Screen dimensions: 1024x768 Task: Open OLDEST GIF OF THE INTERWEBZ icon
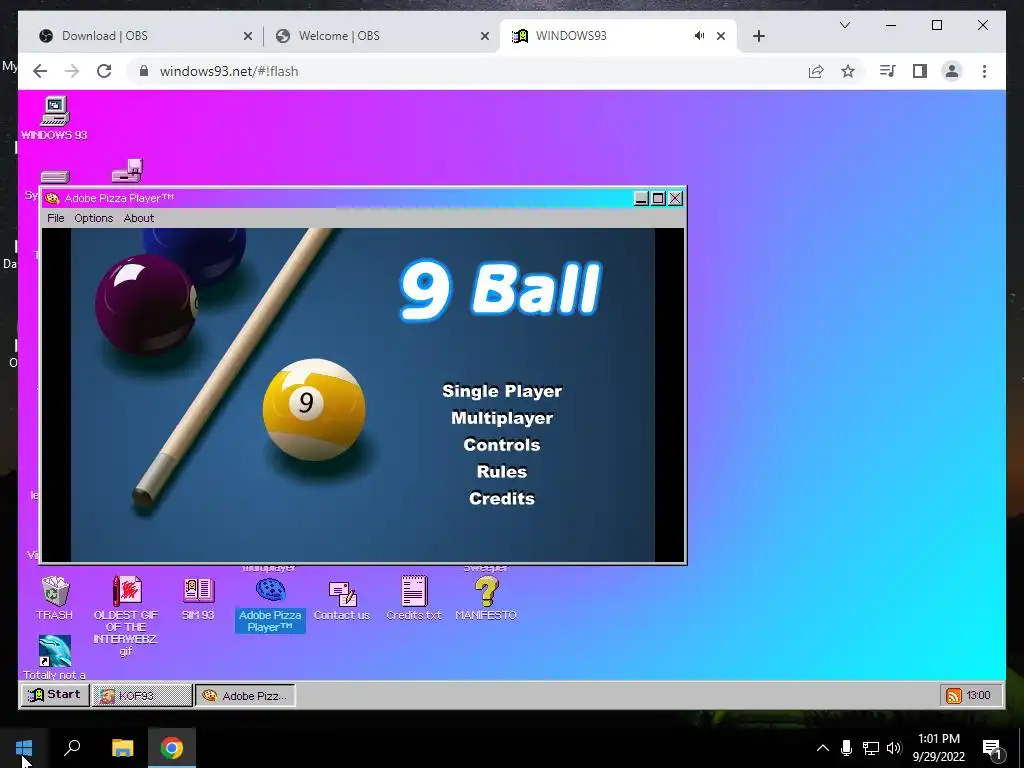(x=126, y=615)
